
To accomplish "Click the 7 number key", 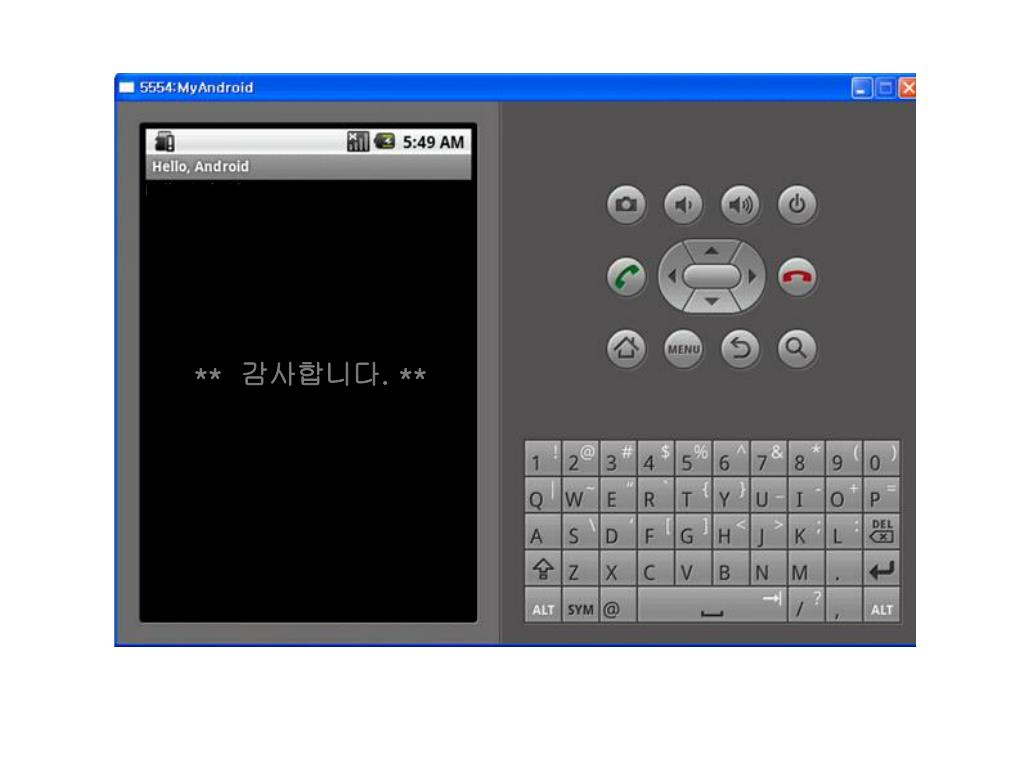I will (x=769, y=458).
